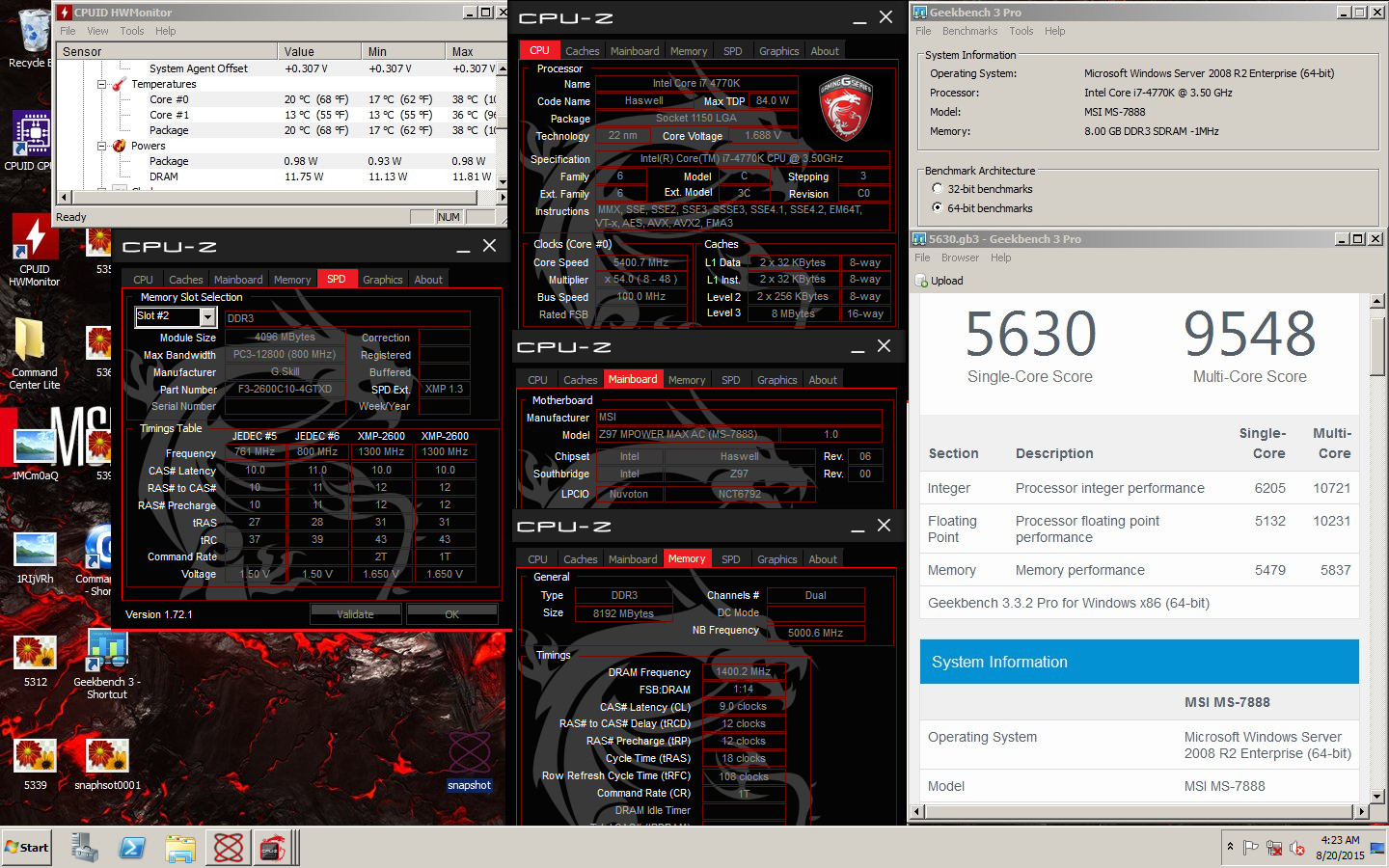Click the scroll down arrow in Geekbench results
The width and height of the screenshot is (1389, 868).
point(1376,797)
